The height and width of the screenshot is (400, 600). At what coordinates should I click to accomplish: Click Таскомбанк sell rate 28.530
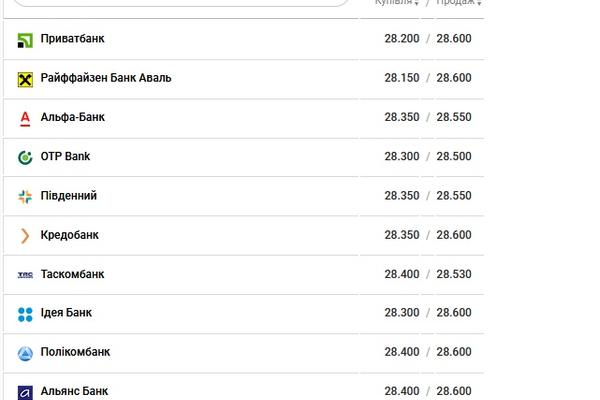tap(454, 274)
